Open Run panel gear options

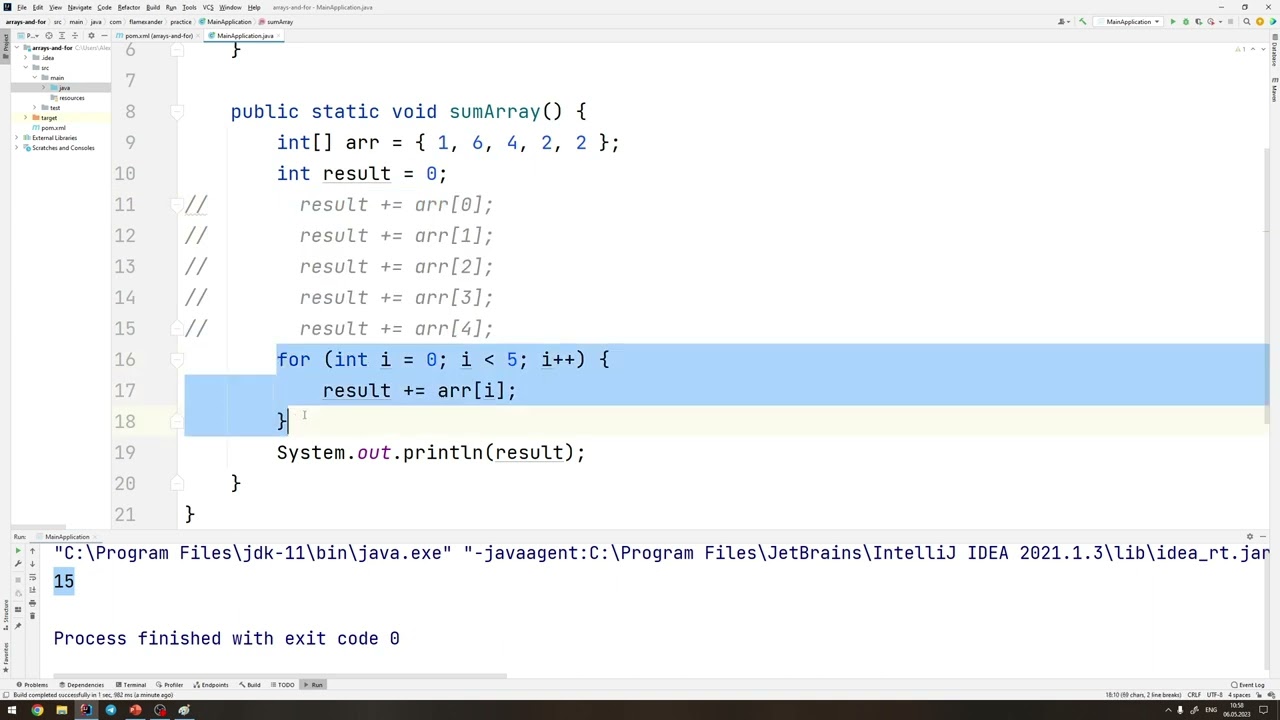pos(1249,537)
